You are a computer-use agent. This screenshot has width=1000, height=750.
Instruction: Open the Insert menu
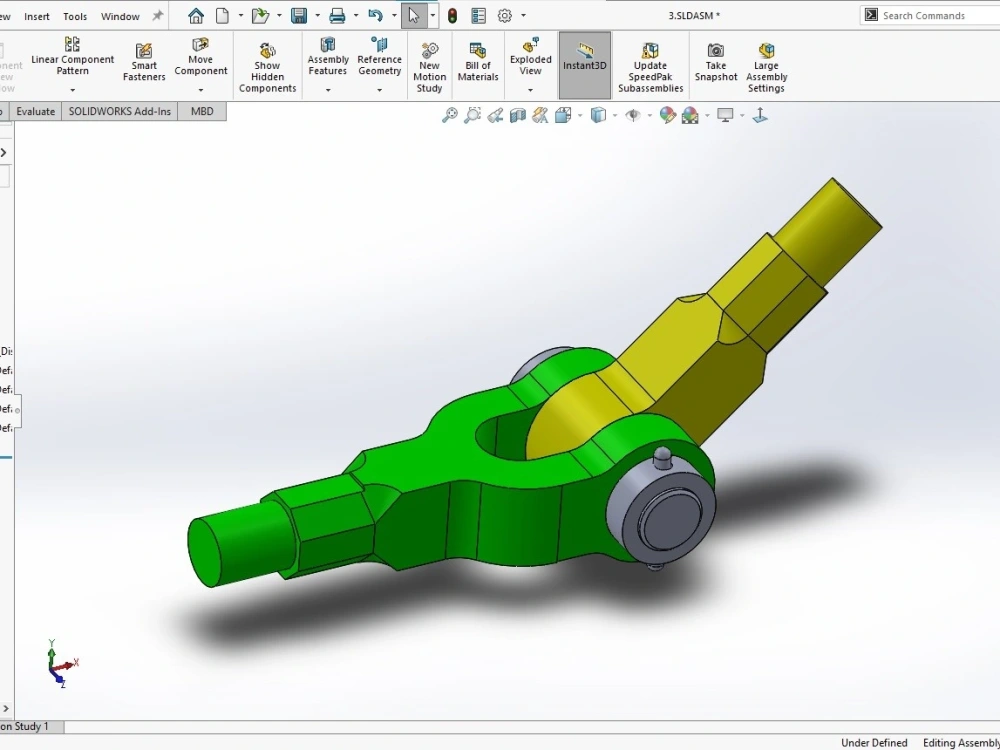pyautogui.click(x=37, y=15)
